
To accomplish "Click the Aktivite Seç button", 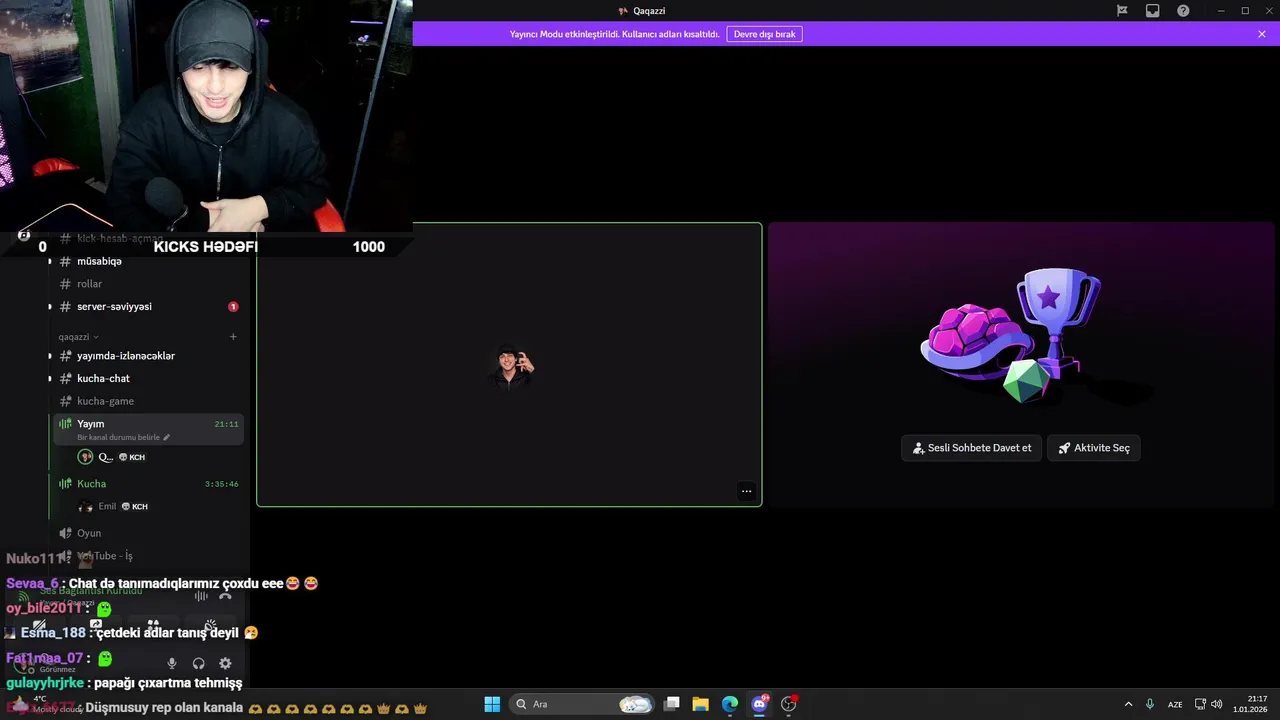I will pyautogui.click(x=1094, y=448).
